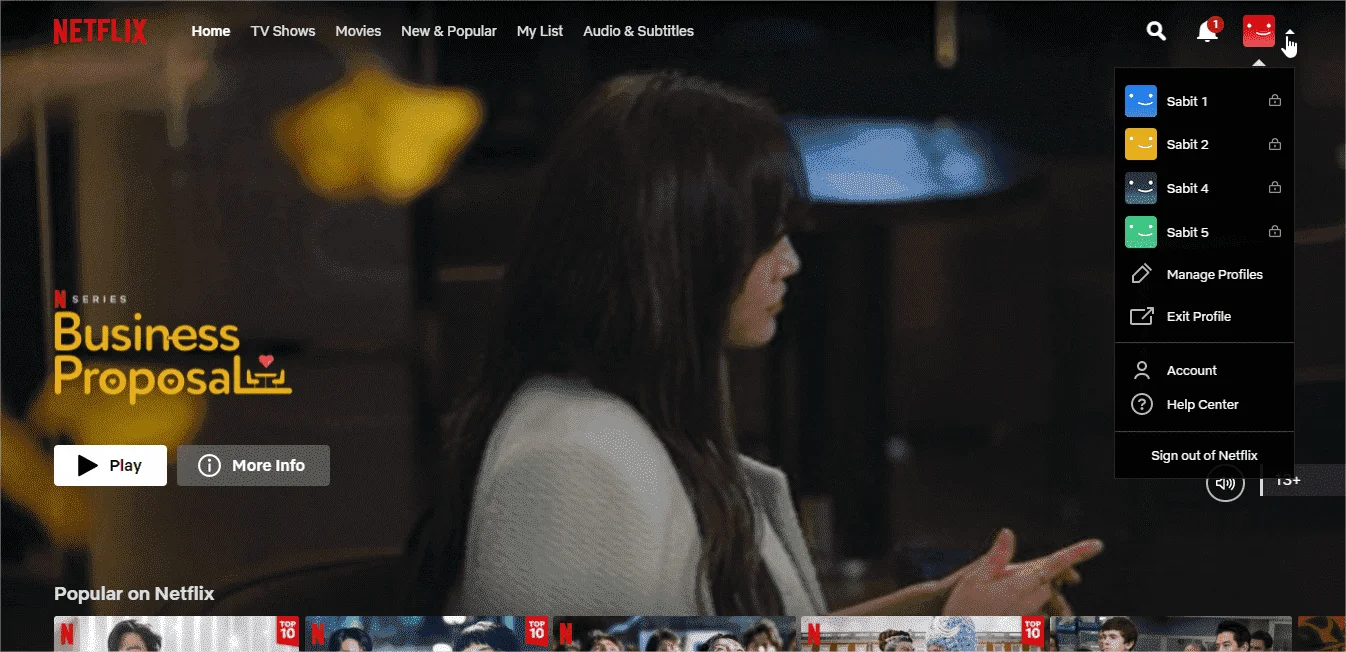Open the second Popular on Netflix thumbnail
The height and width of the screenshot is (652, 1346).
pyautogui.click(x=426, y=634)
